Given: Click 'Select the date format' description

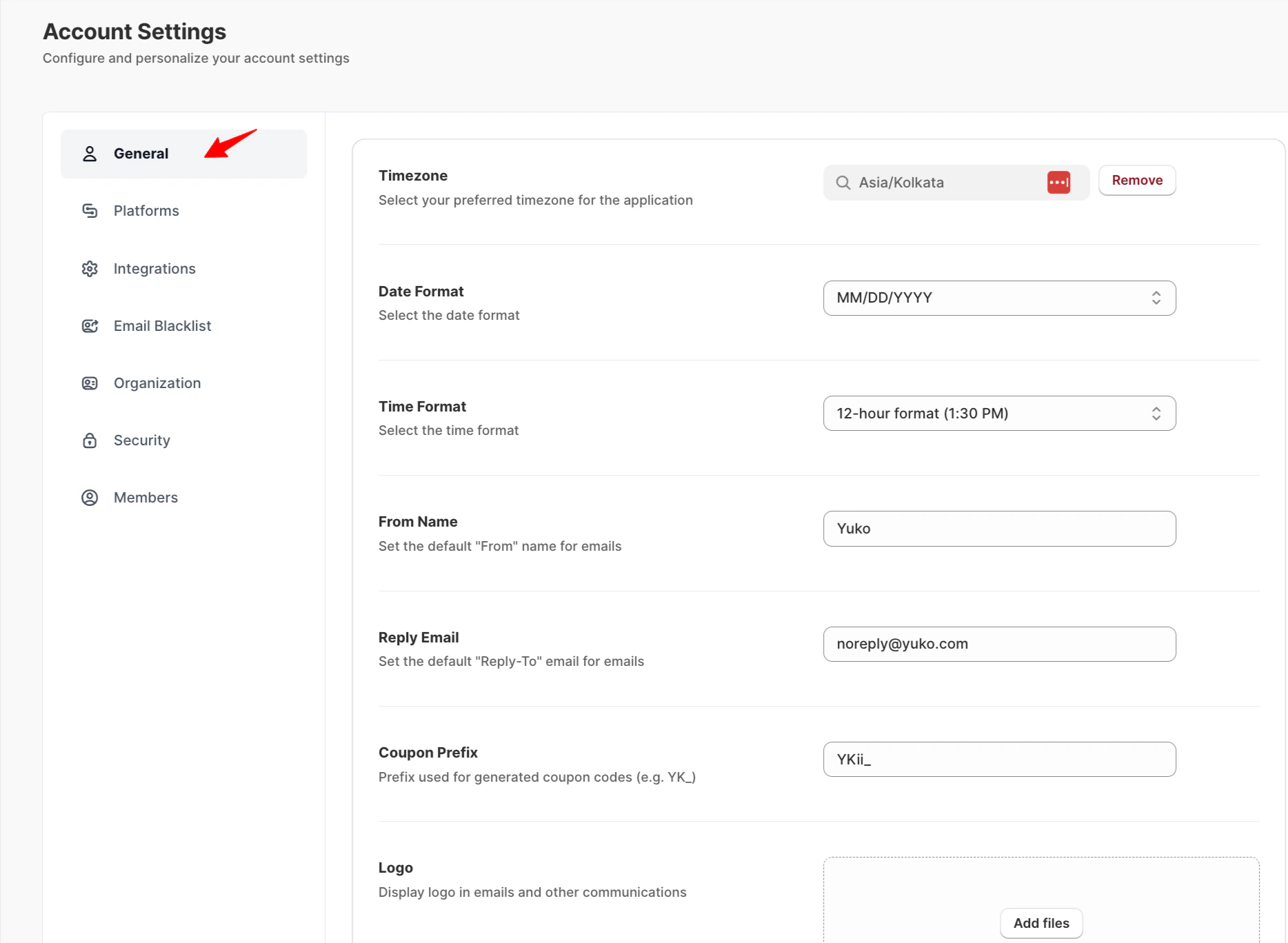Looking at the screenshot, I should 449,315.
